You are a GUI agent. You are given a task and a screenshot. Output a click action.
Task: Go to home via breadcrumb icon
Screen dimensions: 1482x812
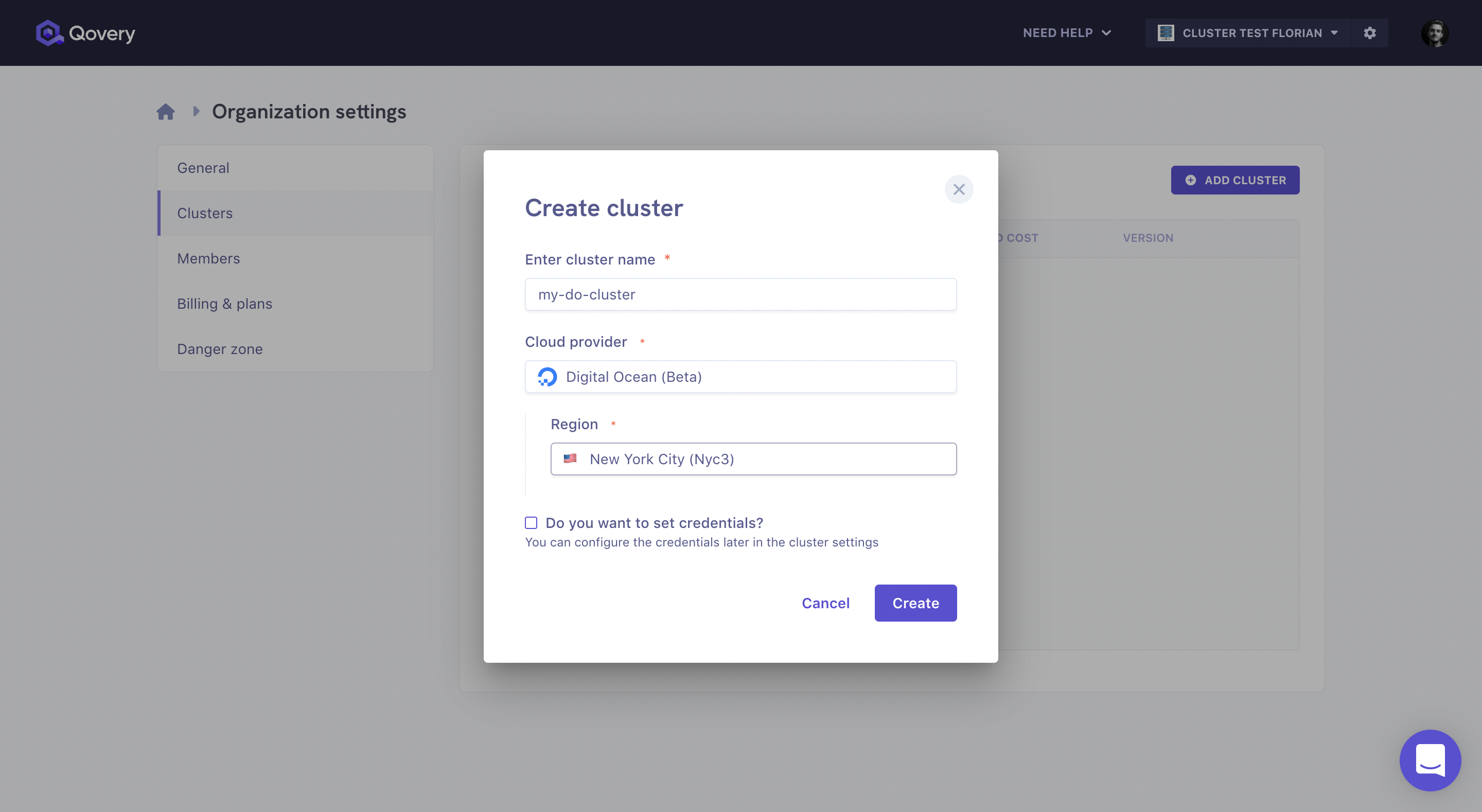tap(166, 112)
